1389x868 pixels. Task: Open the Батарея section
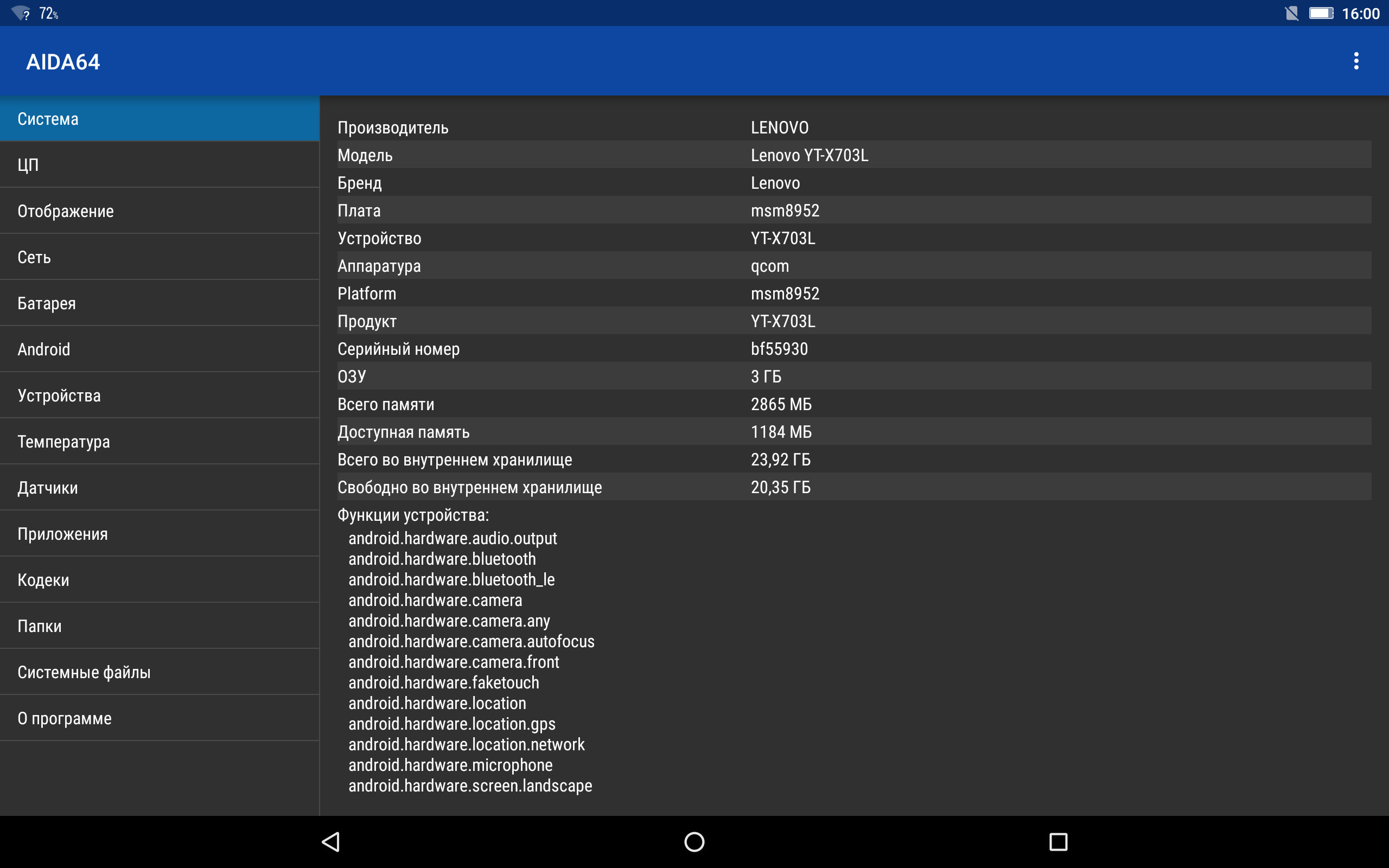(160, 303)
